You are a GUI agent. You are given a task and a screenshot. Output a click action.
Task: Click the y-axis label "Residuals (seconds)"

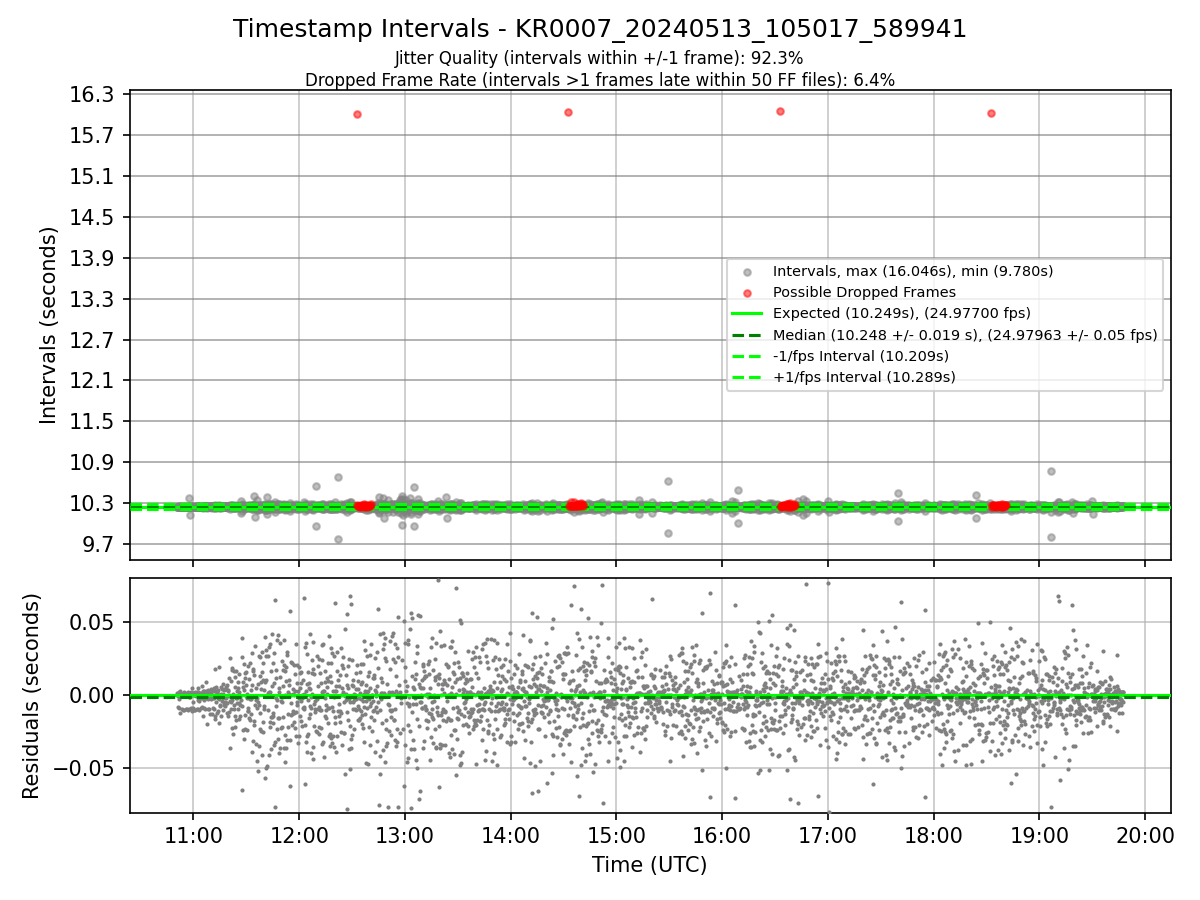[31, 696]
